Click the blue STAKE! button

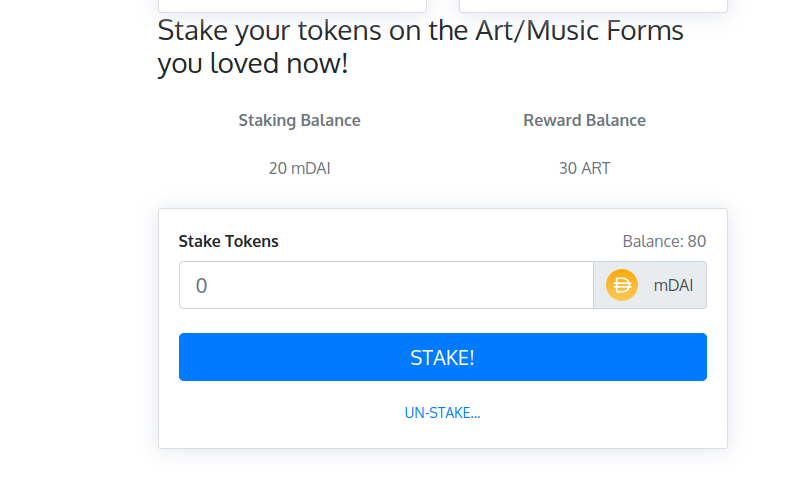tap(442, 357)
